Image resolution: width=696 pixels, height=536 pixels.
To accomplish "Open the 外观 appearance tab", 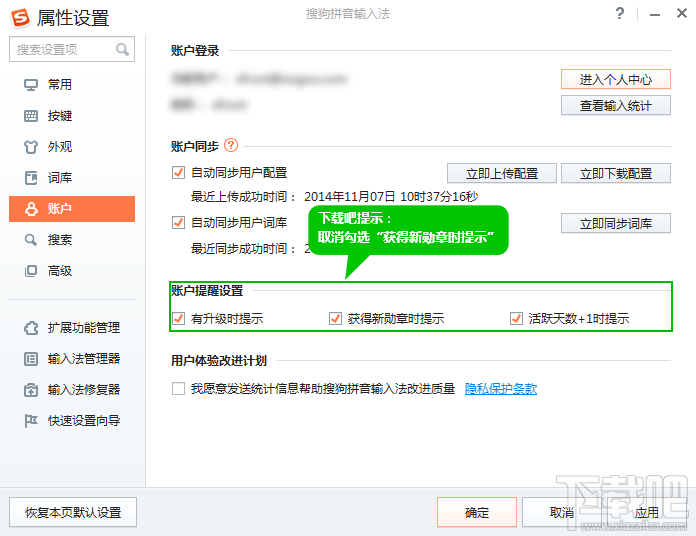I will coord(72,147).
